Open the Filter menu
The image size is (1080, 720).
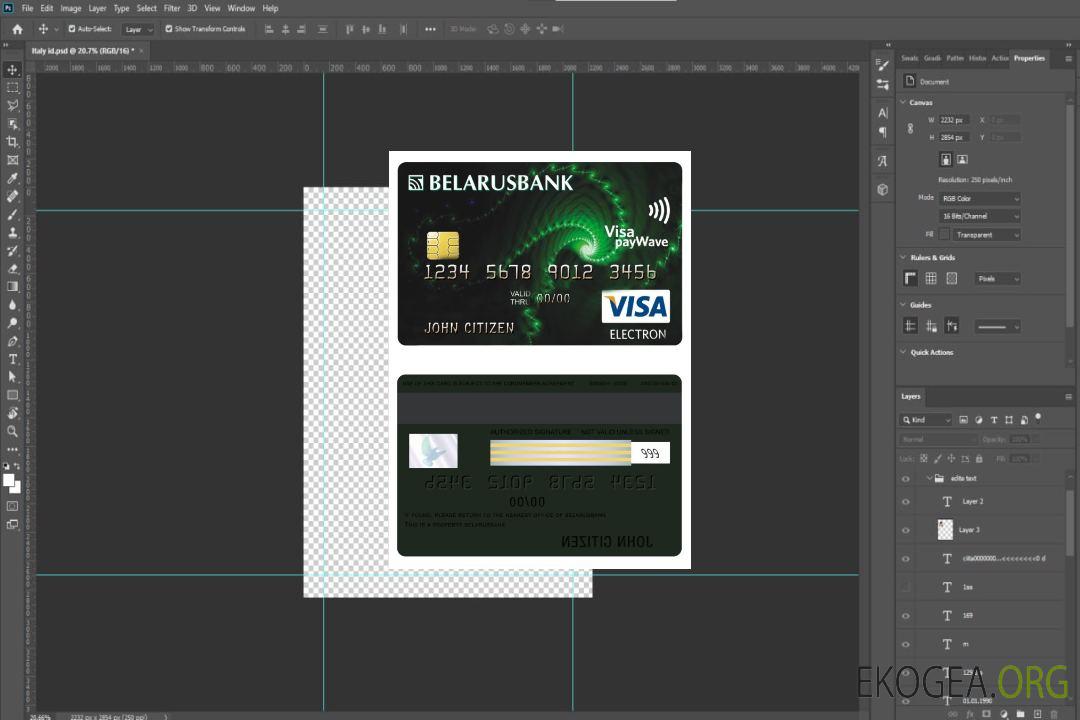[x=172, y=8]
